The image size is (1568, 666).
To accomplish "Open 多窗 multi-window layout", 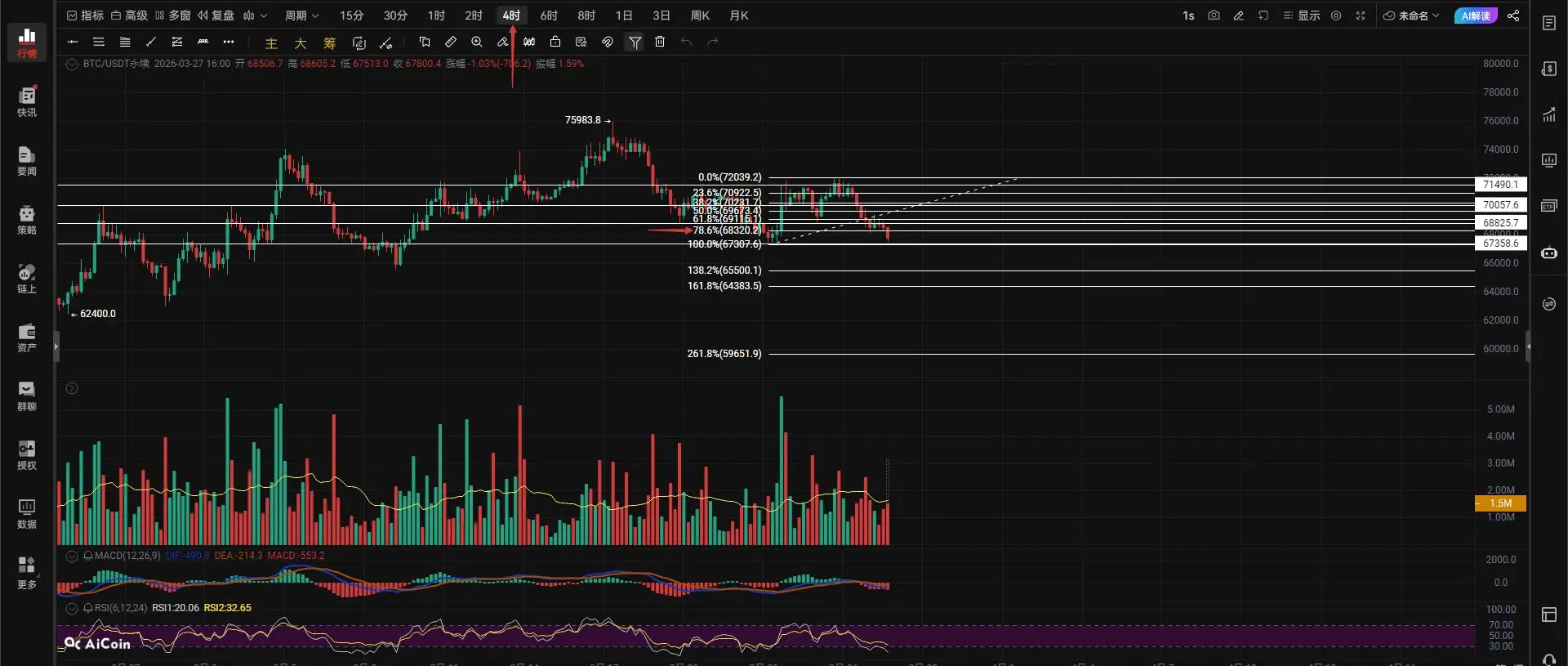I will pos(173,16).
